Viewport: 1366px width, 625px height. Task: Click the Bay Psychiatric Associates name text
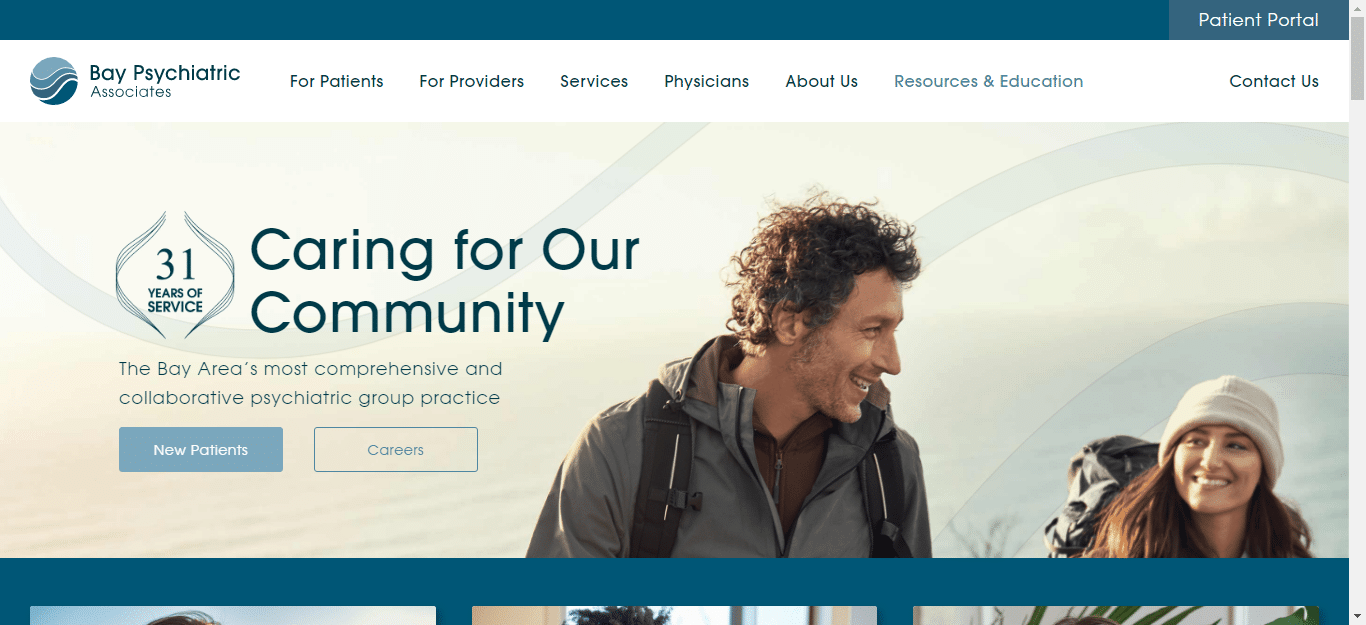tap(165, 81)
